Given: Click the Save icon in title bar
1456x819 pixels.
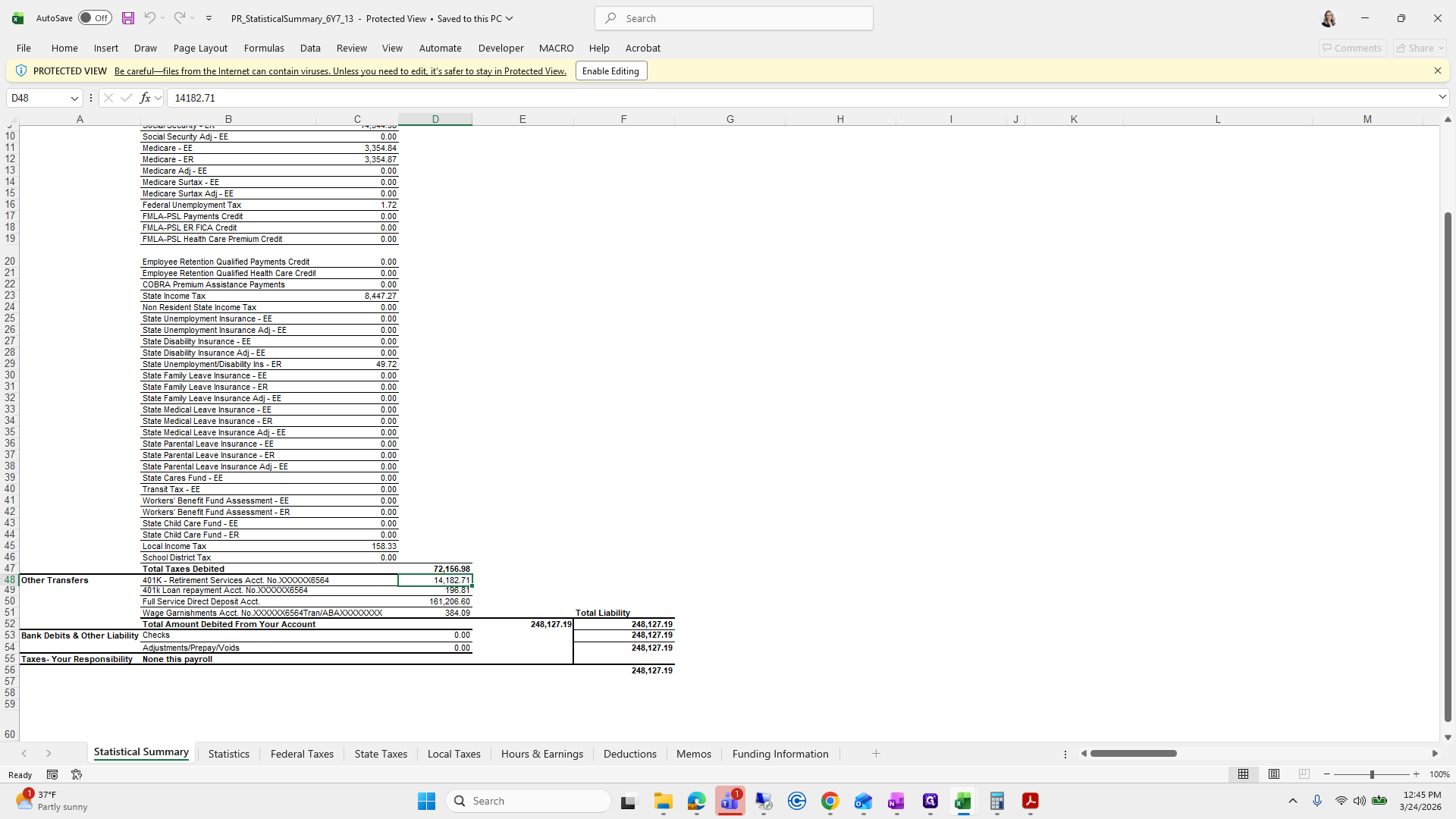Looking at the screenshot, I should (128, 18).
